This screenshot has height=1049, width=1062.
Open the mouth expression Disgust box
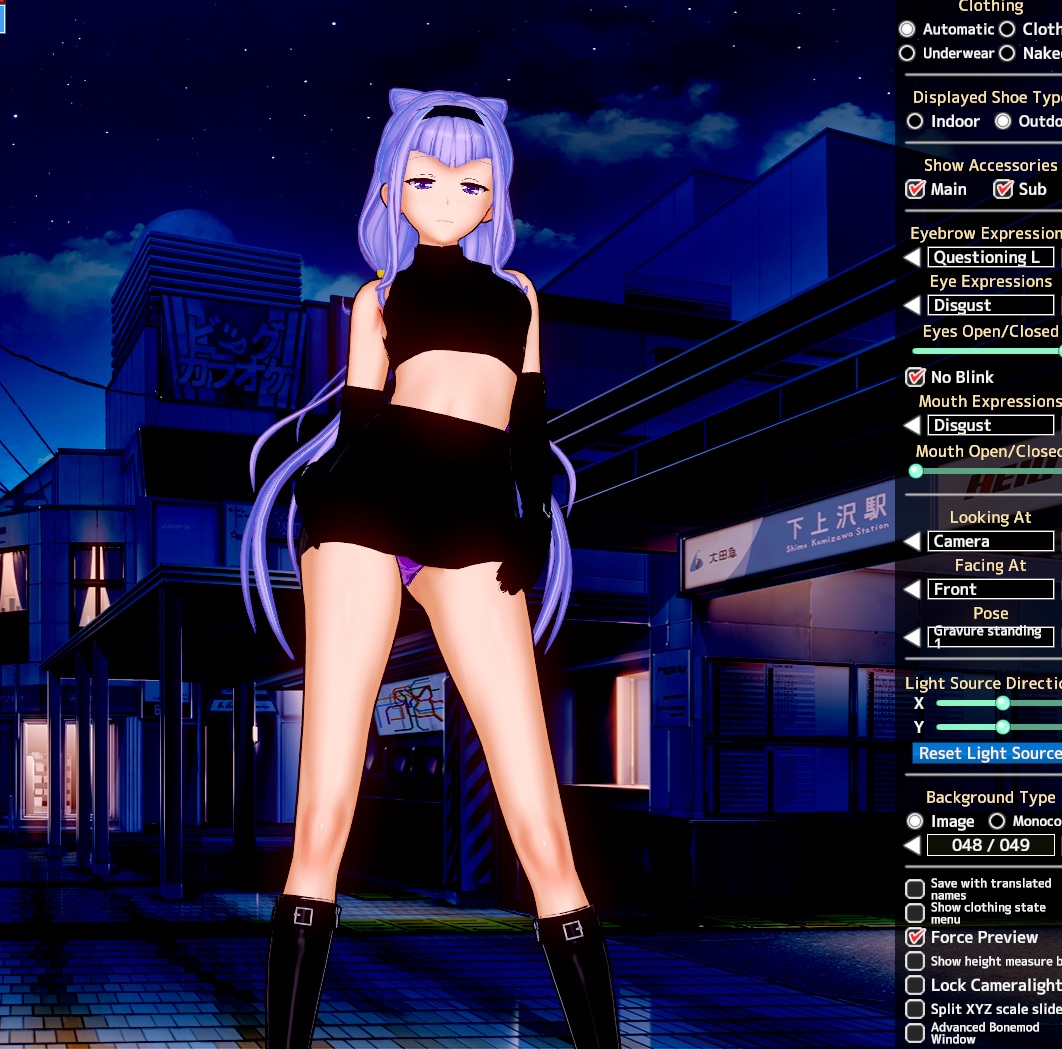click(990, 425)
